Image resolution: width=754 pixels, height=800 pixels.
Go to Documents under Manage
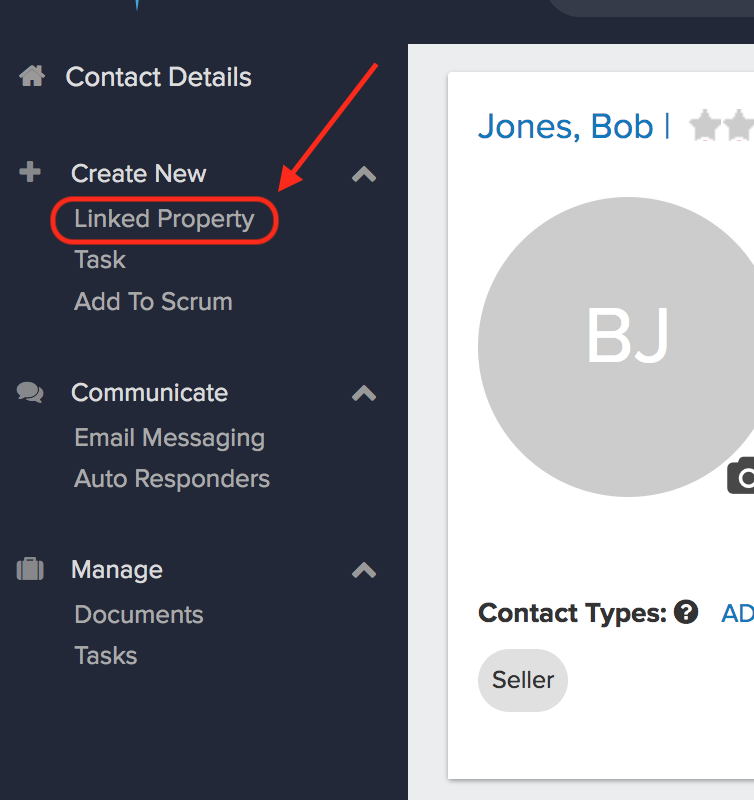139,615
